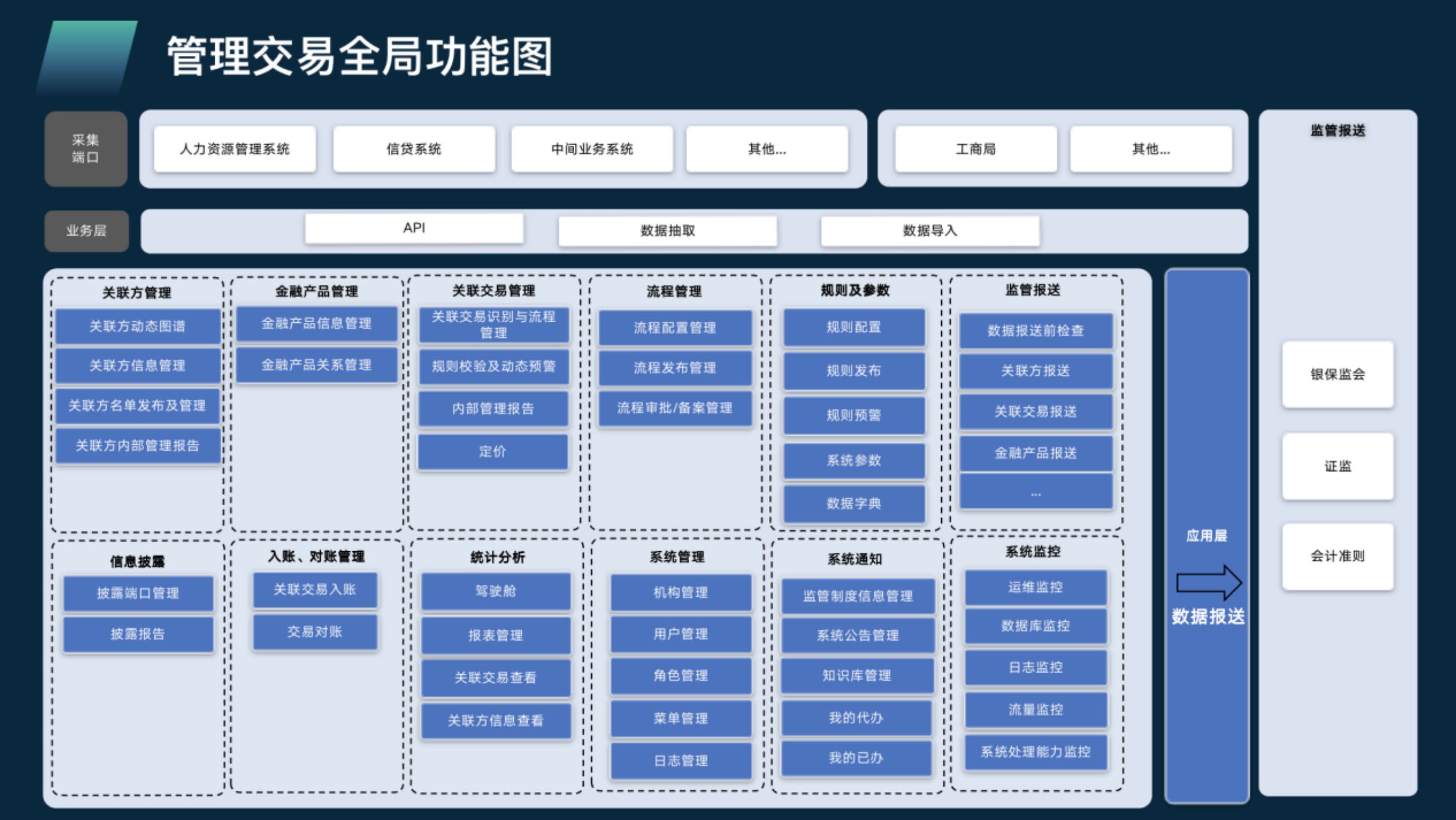The image size is (1456, 820).
Task: Click 我的已办 block
Action: 856,758
